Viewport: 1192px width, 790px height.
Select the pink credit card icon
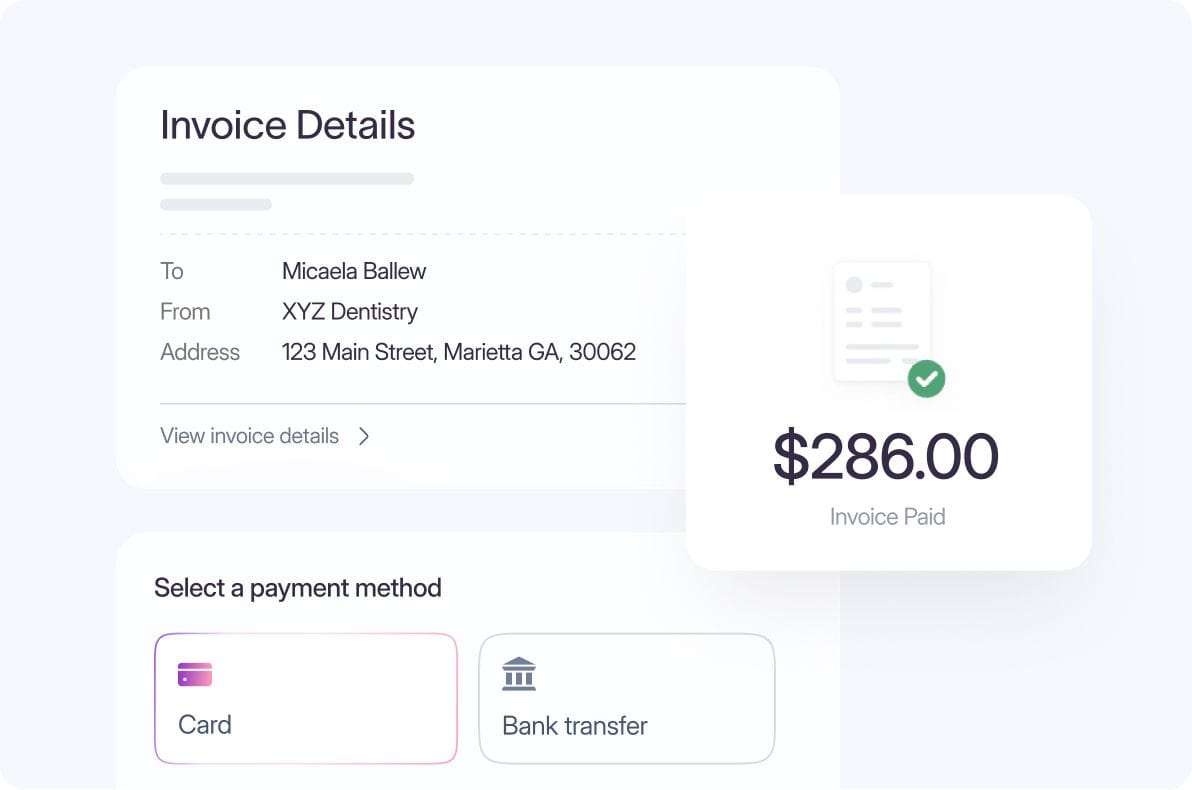pos(193,673)
